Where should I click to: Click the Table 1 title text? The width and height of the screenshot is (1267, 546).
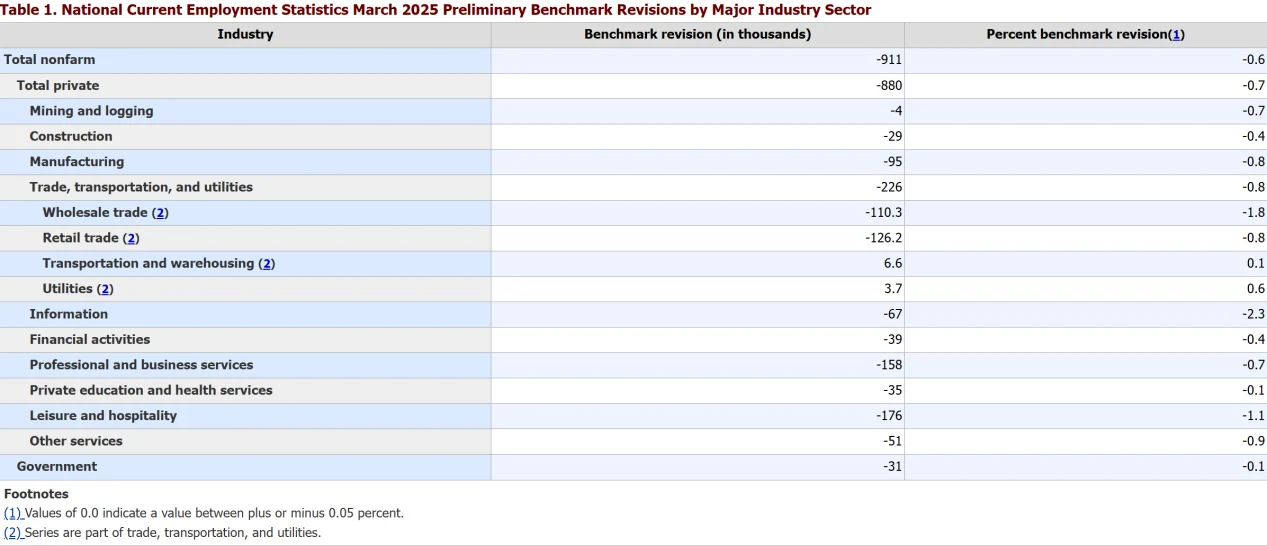click(436, 10)
